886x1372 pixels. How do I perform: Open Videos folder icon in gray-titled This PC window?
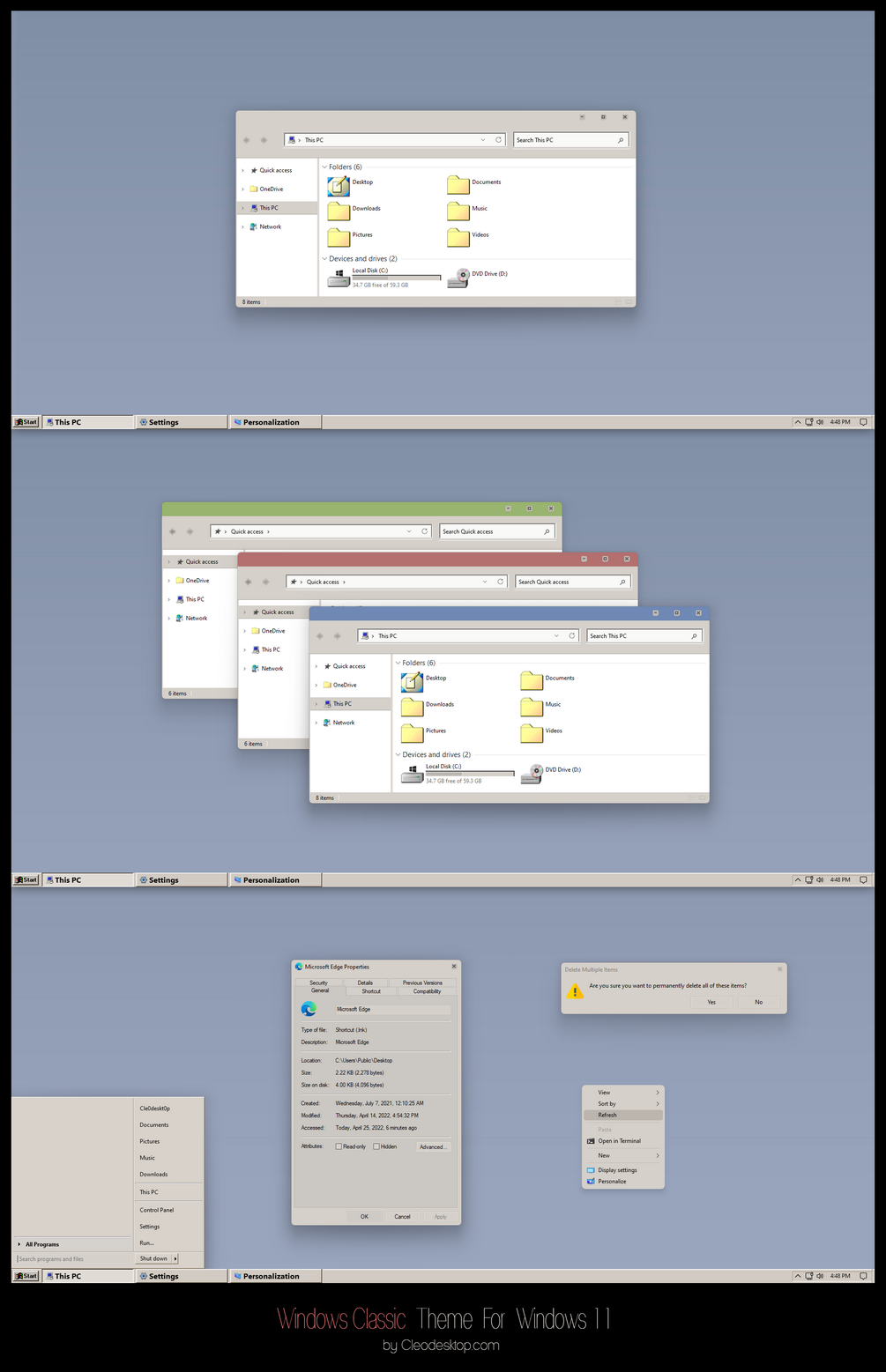458,238
